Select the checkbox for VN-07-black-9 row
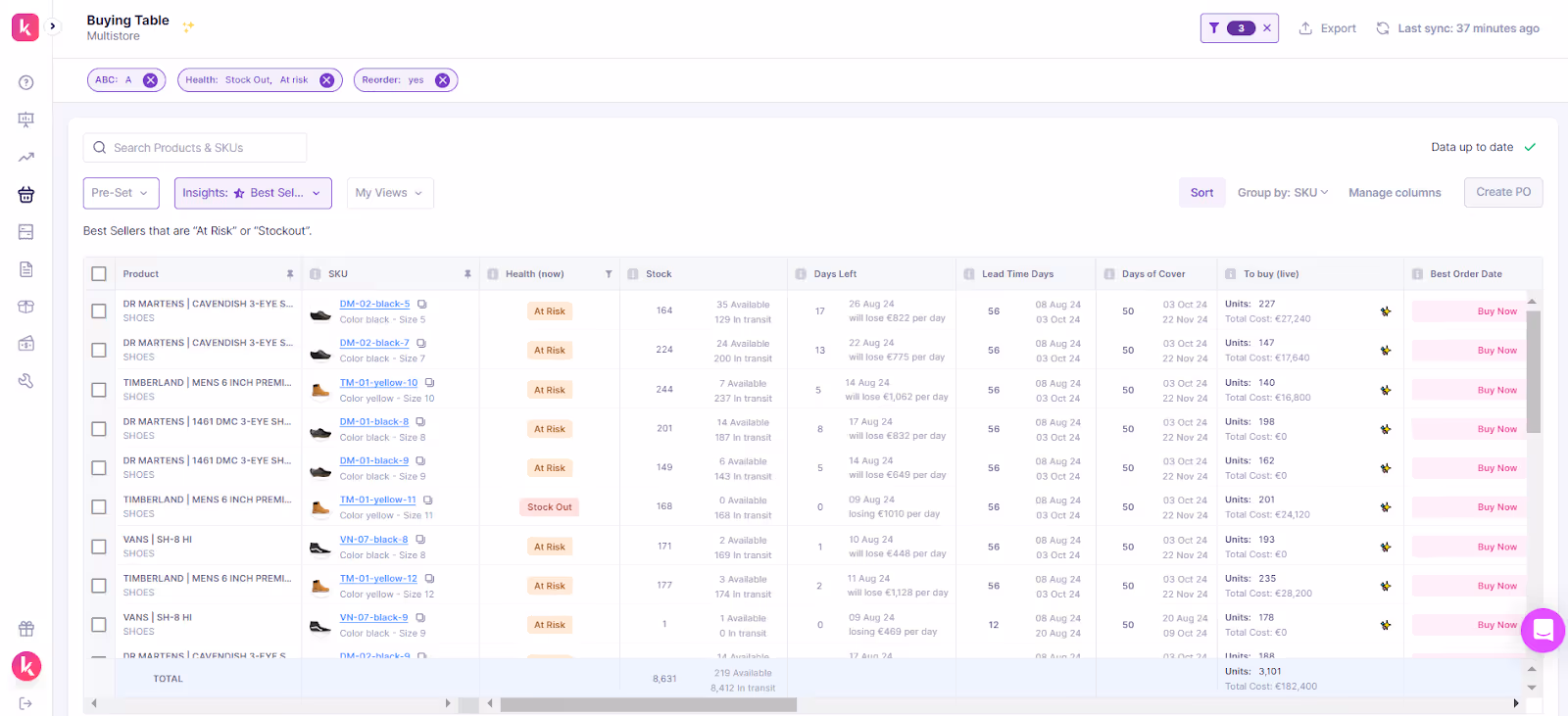The height and width of the screenshot is (716, 1568). (99, 625)
